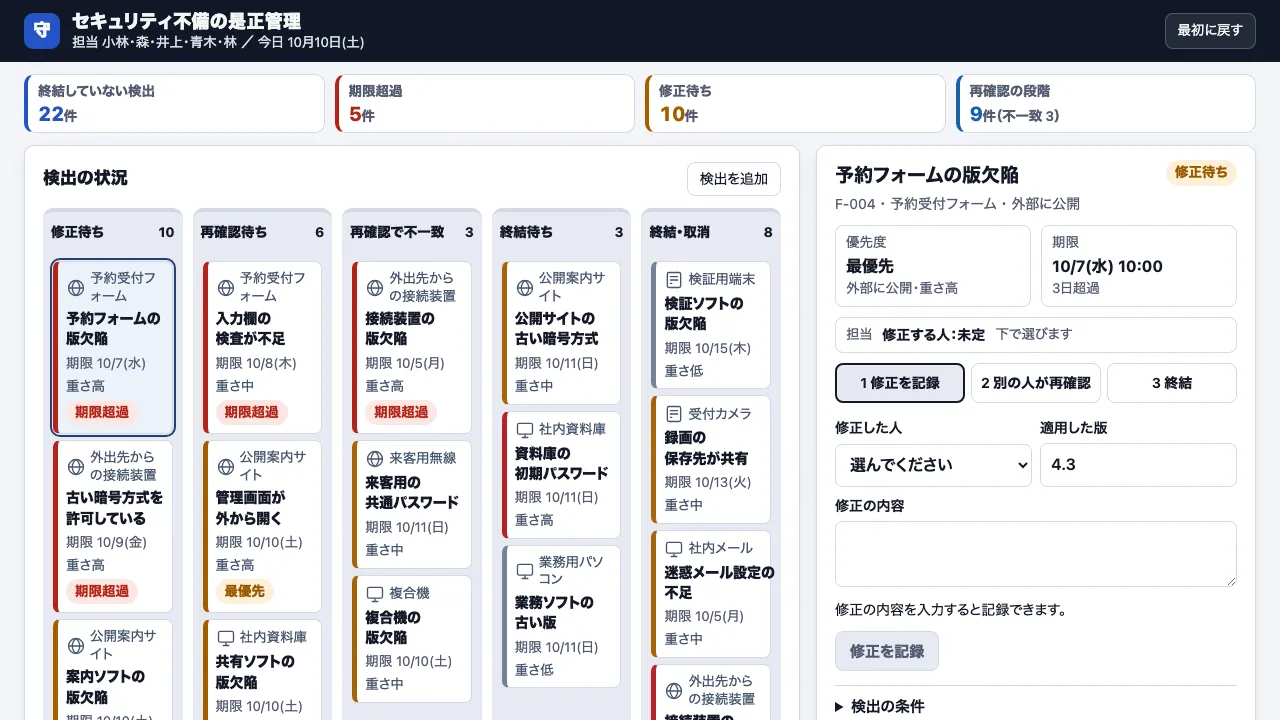Click the disabled 修正を記録 submit button
Screen dimensions: 1280x720
pyautogui.click(x=887, y=651)
